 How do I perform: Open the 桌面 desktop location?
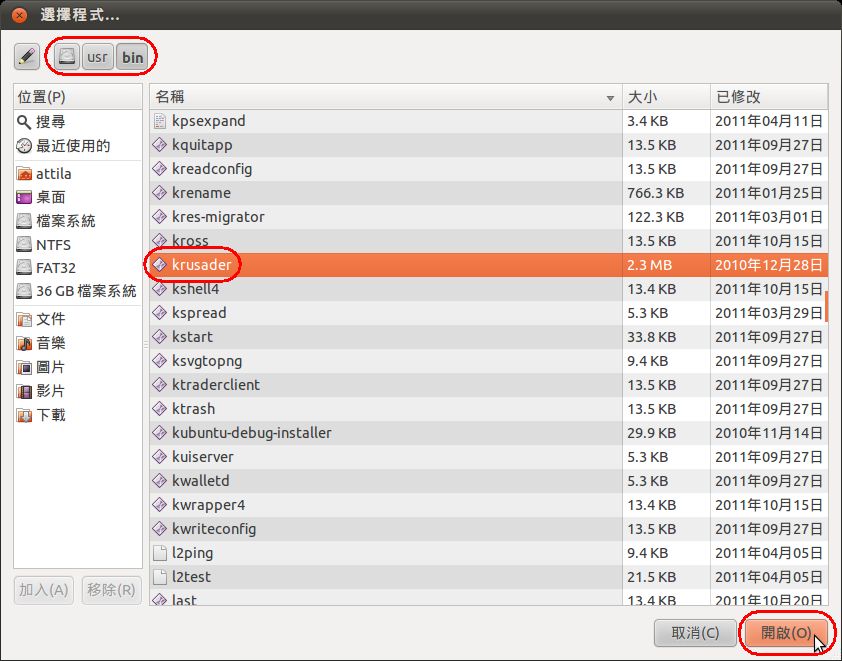pyautogui.click(x=78, y=197)
